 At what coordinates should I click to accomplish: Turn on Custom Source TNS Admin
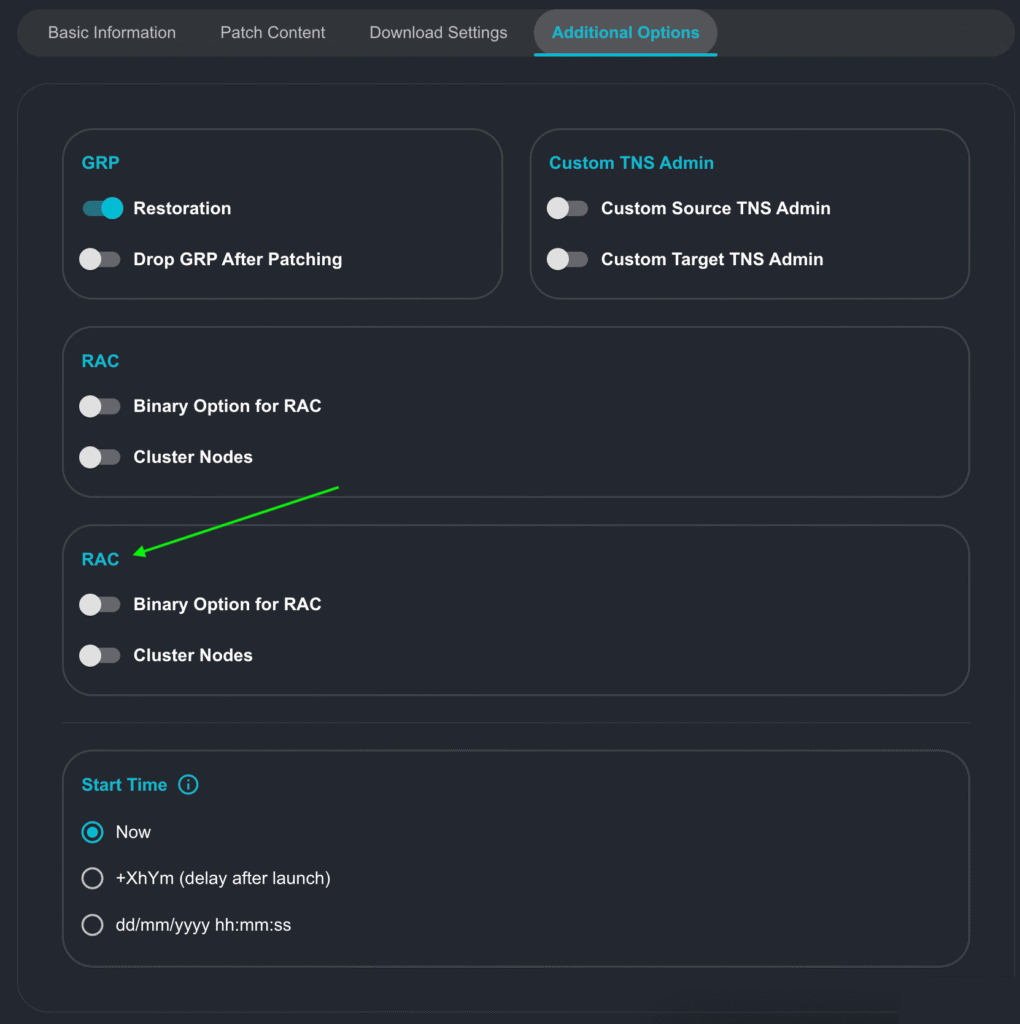pos(567,208)
